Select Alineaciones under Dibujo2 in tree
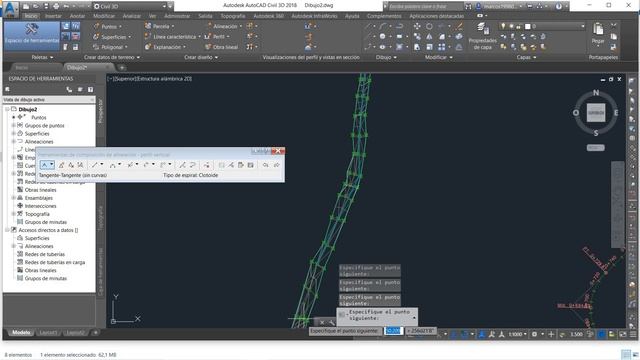This screenshot has height=360, width=640. pyautogui.click(x=39, y=142)
